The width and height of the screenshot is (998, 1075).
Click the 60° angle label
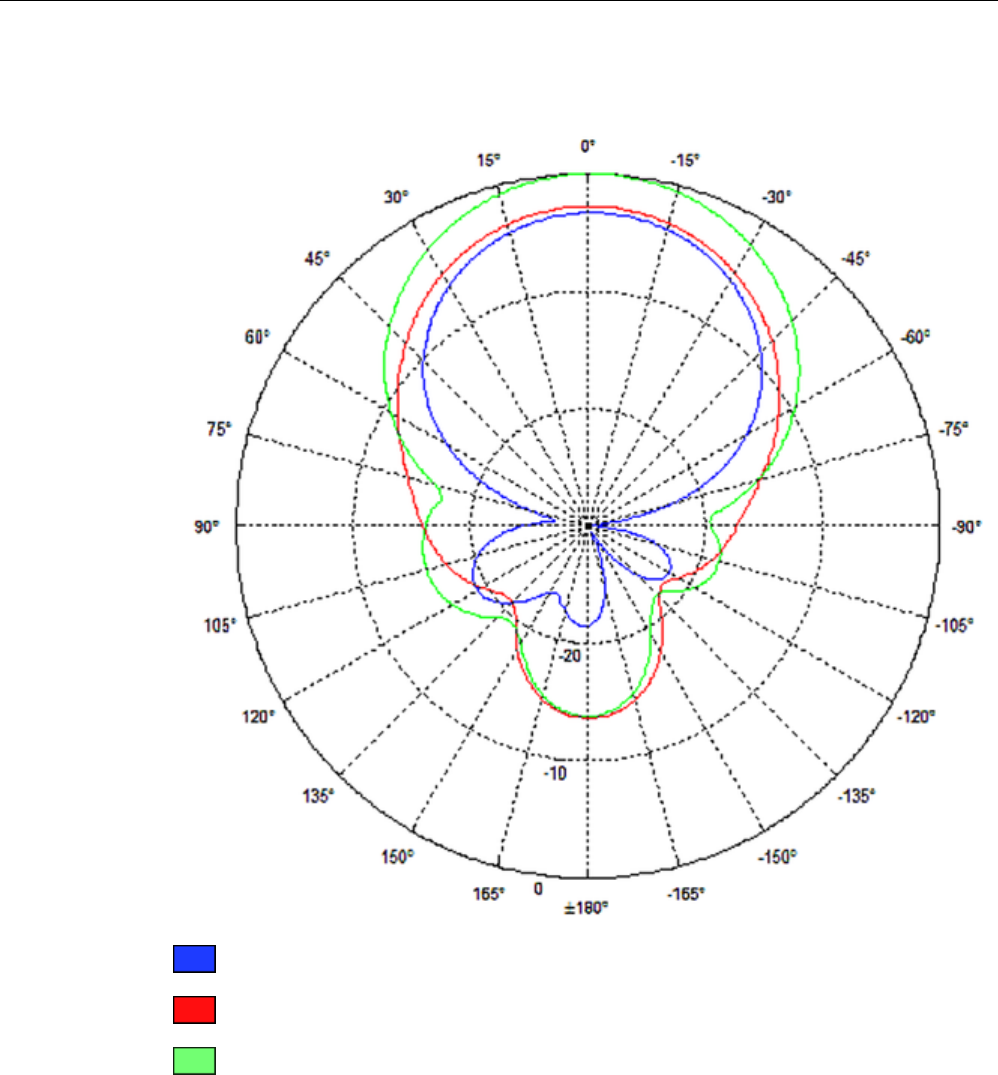pyautogui.click(x=258, y=337)
